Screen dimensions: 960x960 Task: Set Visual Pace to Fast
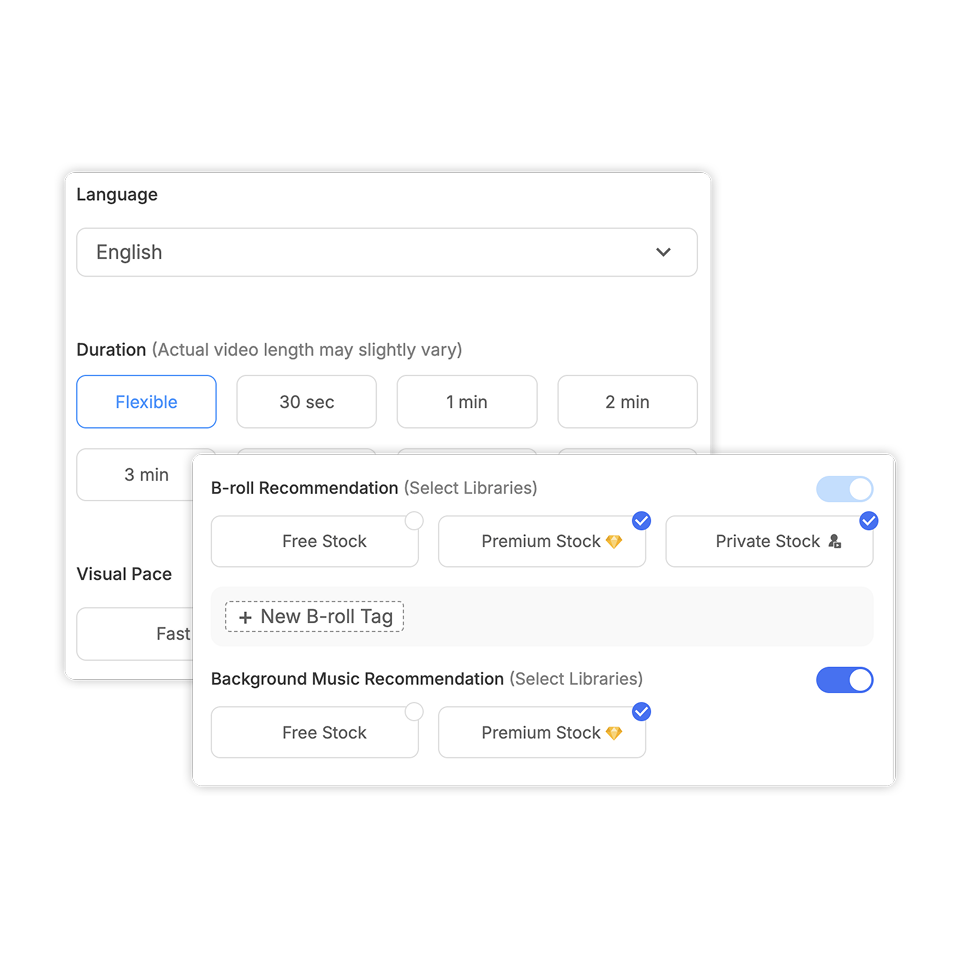pos(173,633)
